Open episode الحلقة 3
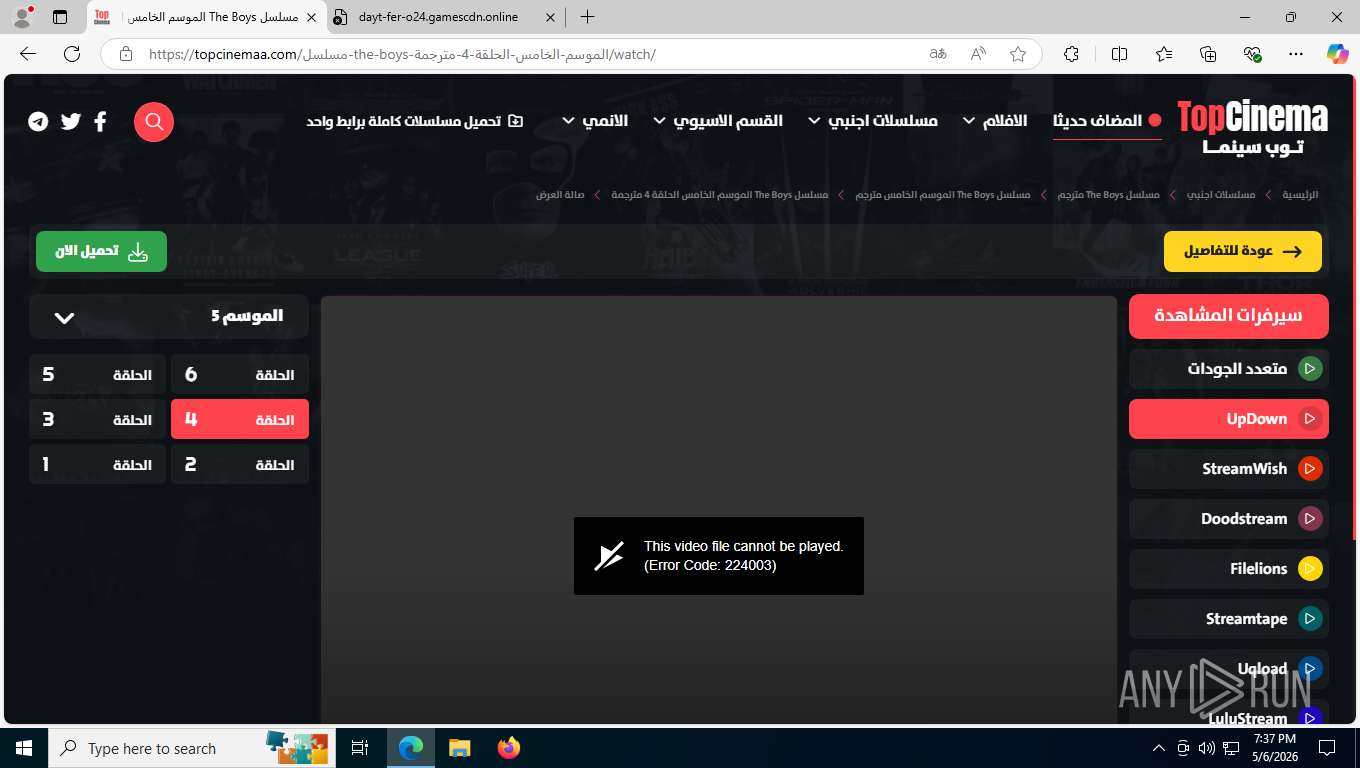 pyautogui.click(x=97, y=420)
